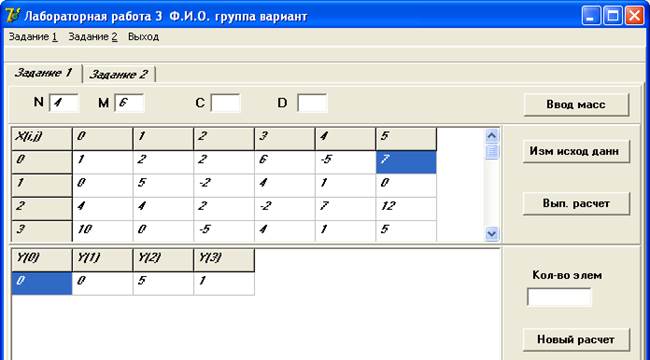Minimize the Лабораторная работа 3 window

[592, 17]
